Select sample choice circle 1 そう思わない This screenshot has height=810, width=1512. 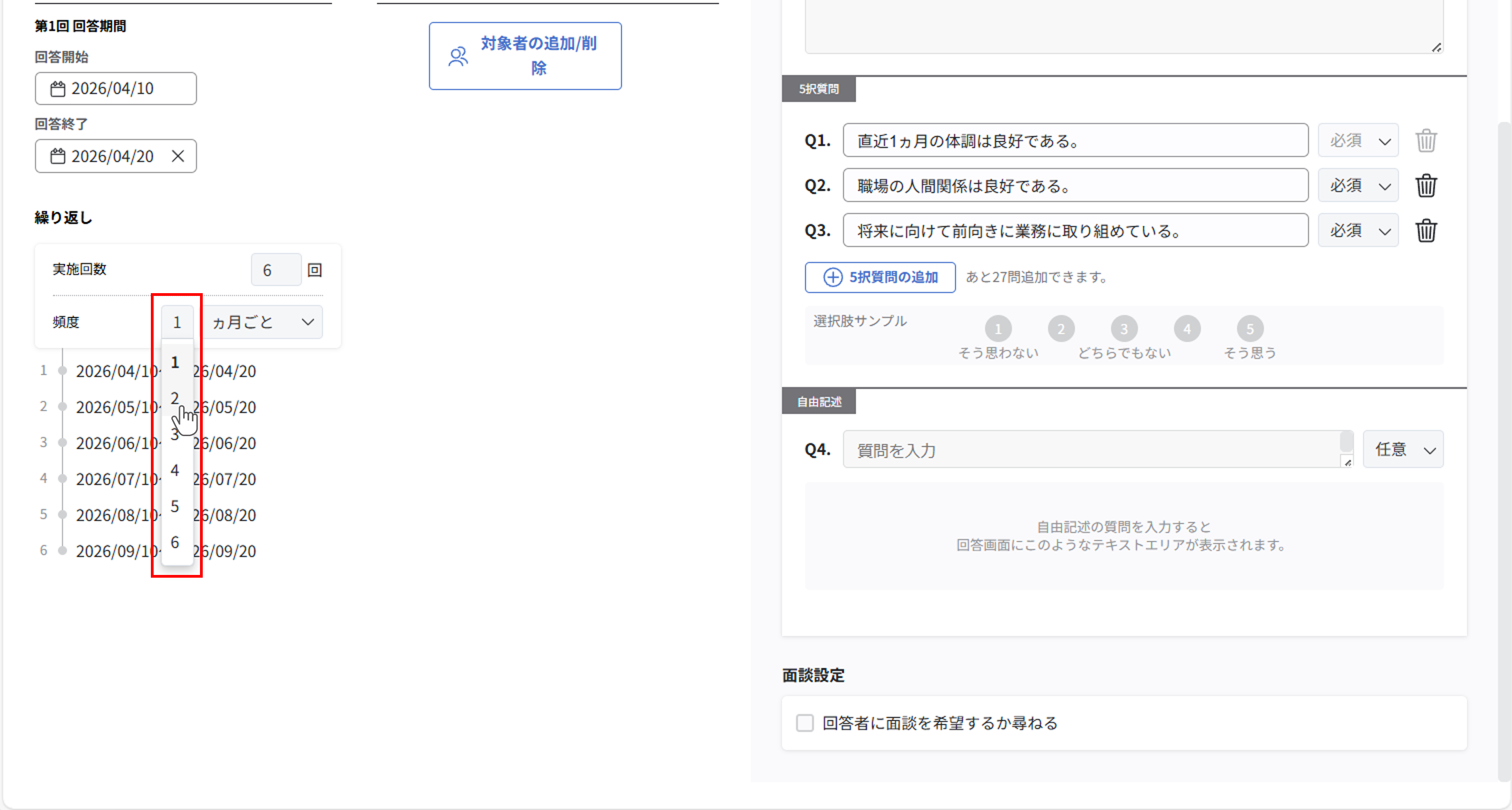(x=998, y=329)
